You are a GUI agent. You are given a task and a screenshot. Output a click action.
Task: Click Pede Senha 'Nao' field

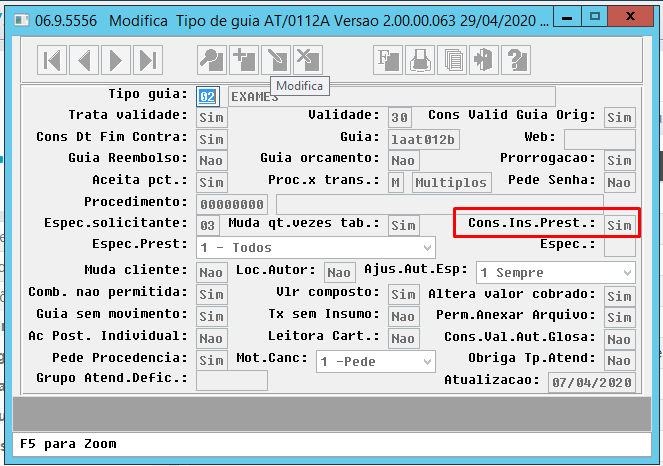click(x=620, y=183)
